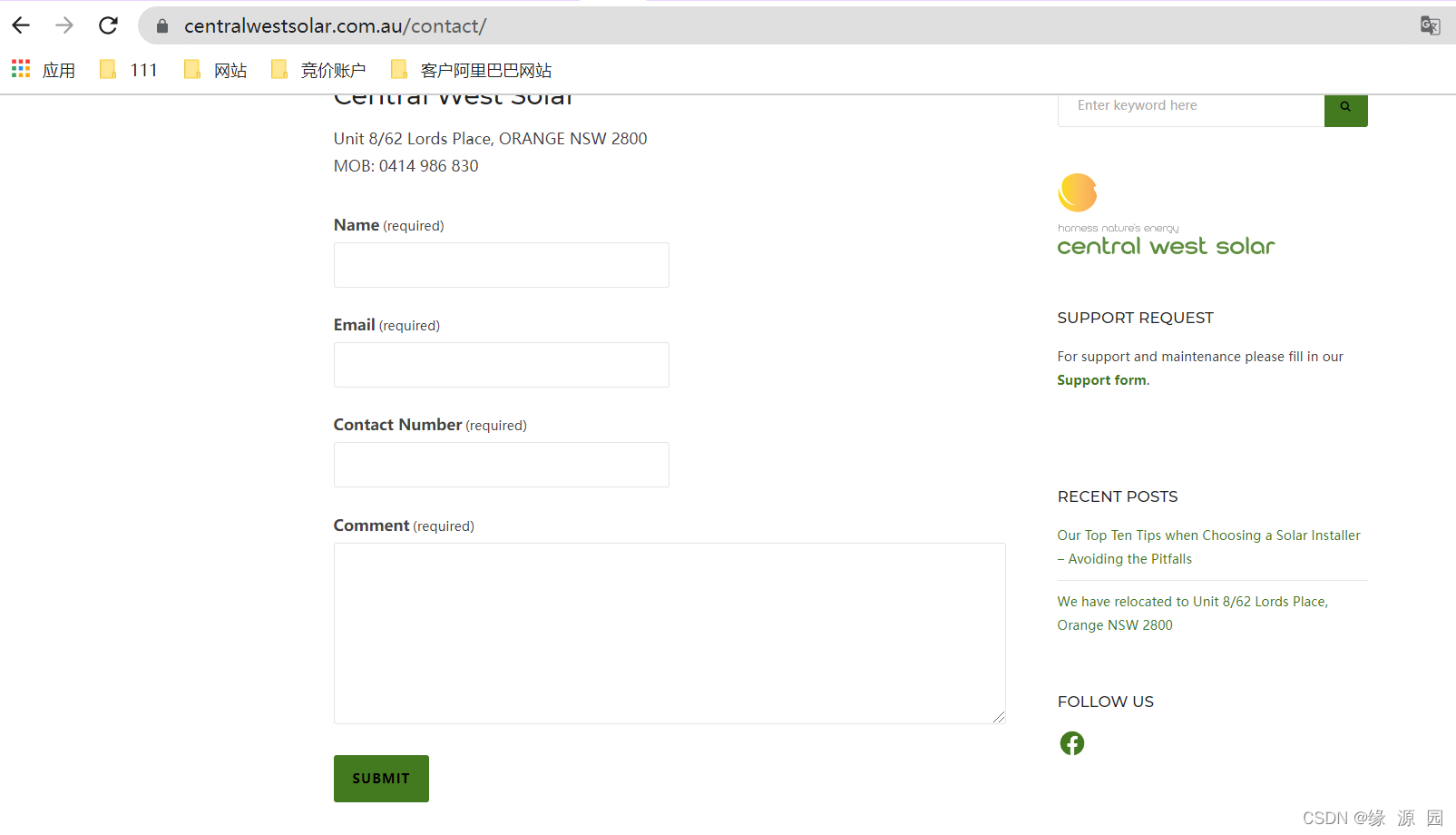Screen dimensions: 1456x835
Task: Click the RECENT POSTS heading
Action: pyautogui.click(x=1118, y=496)
